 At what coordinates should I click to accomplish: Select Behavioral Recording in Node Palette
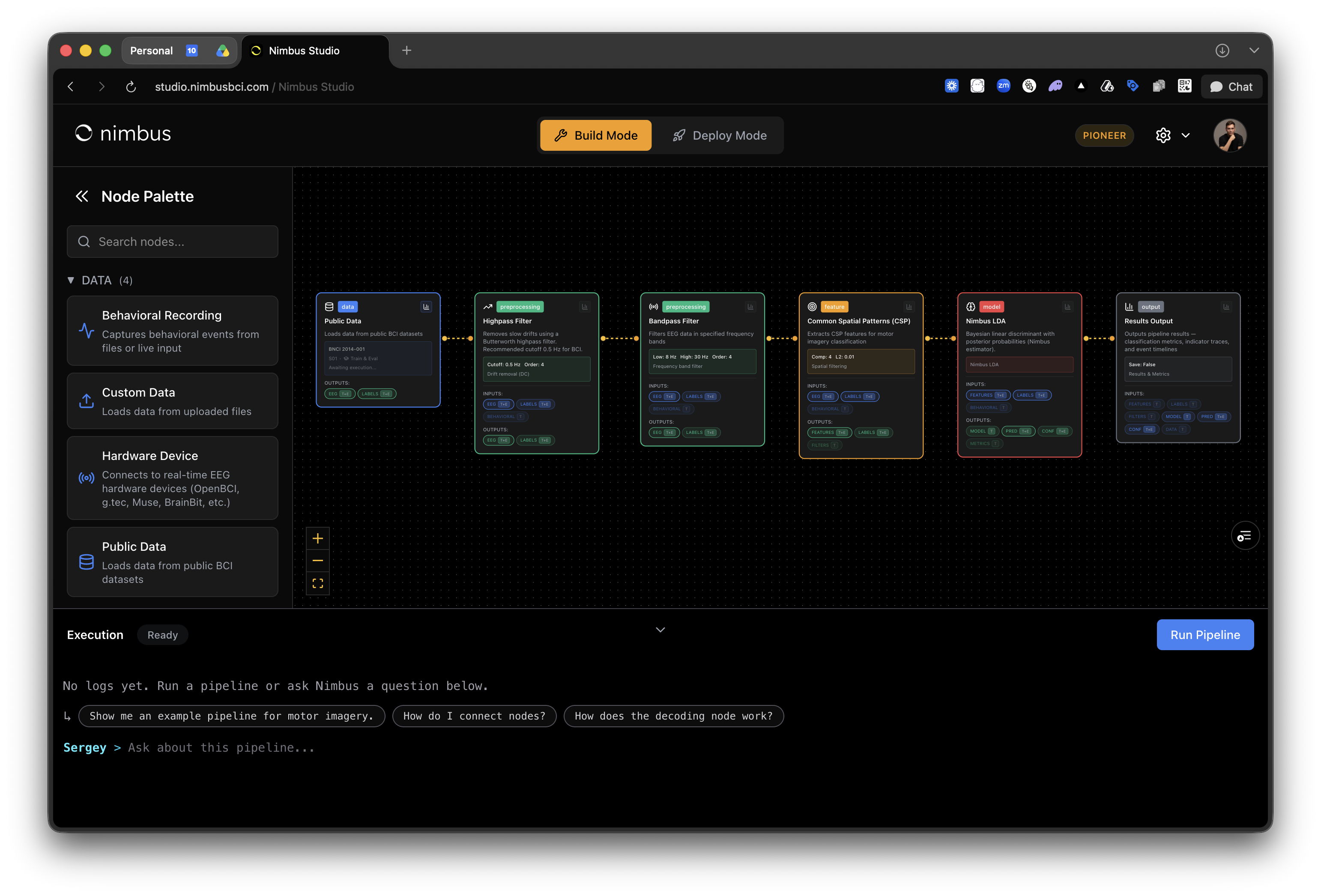[x=173, y=330]
